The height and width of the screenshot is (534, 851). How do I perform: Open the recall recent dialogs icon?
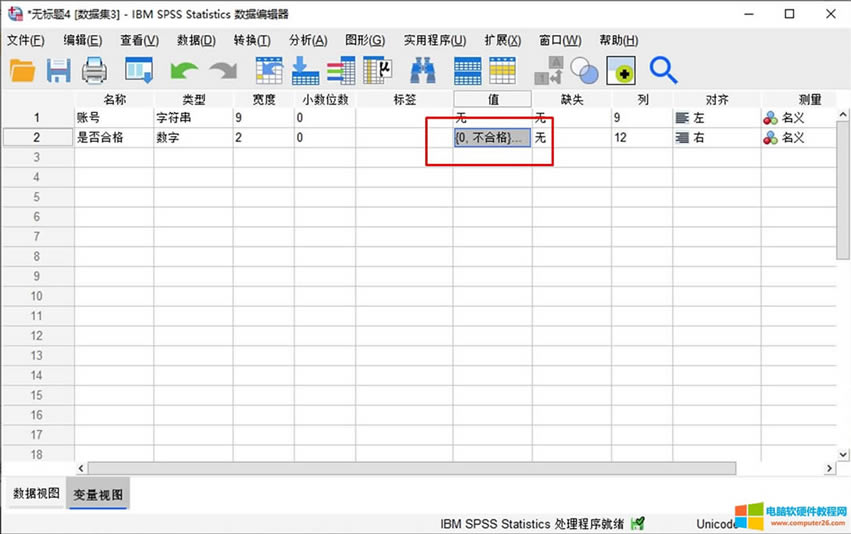pos(139,70)
